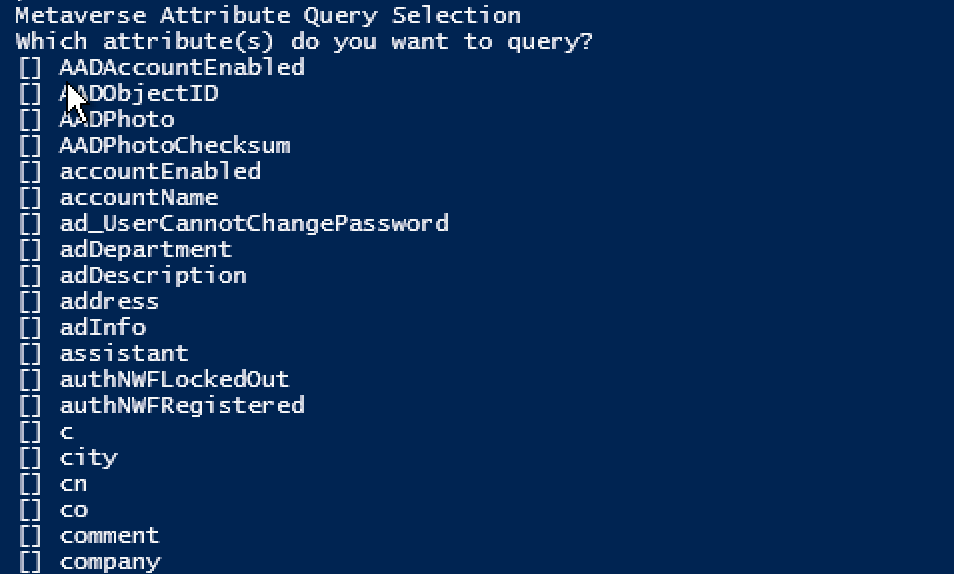Tick the checkbox beside AADObjectID

[x=30, y=94]
